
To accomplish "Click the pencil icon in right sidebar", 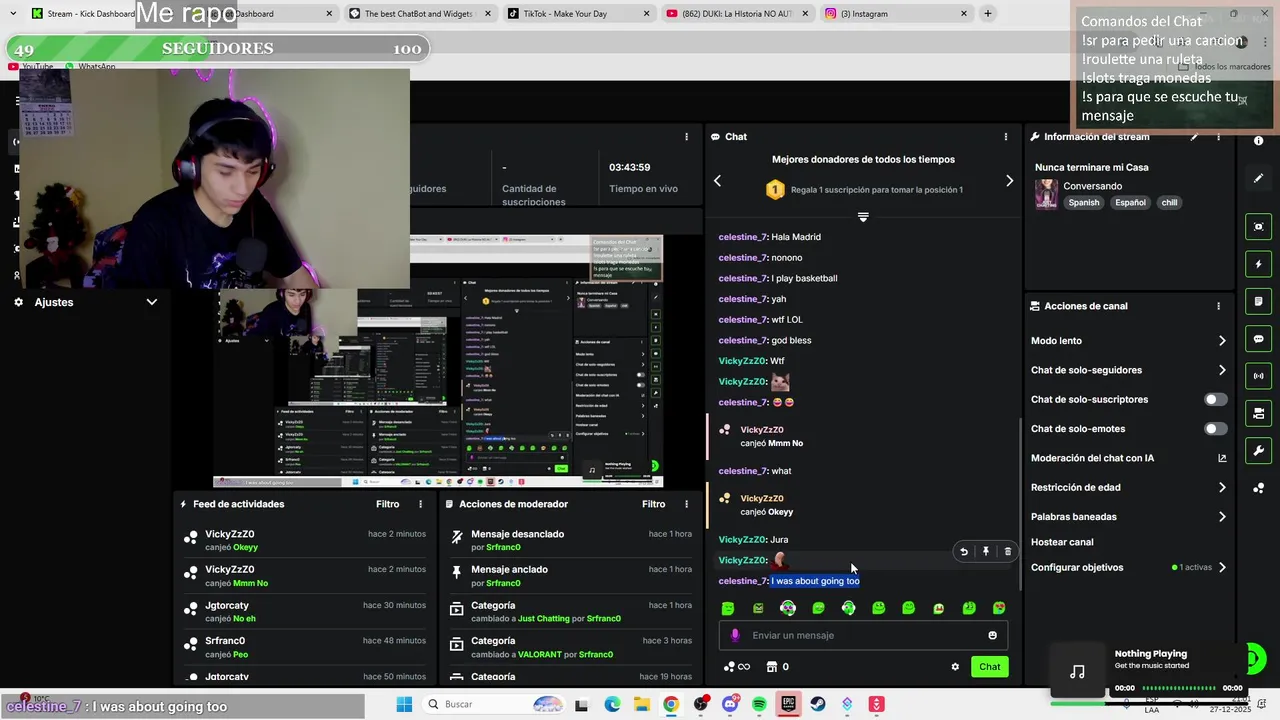I will (x=1258, y=178).
